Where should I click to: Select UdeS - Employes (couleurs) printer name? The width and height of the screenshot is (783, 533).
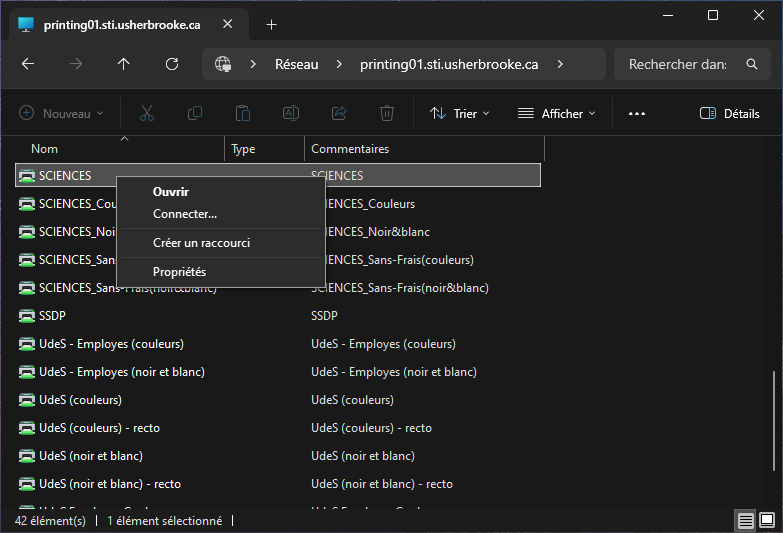pyautogui.click(x=111, y=344)
